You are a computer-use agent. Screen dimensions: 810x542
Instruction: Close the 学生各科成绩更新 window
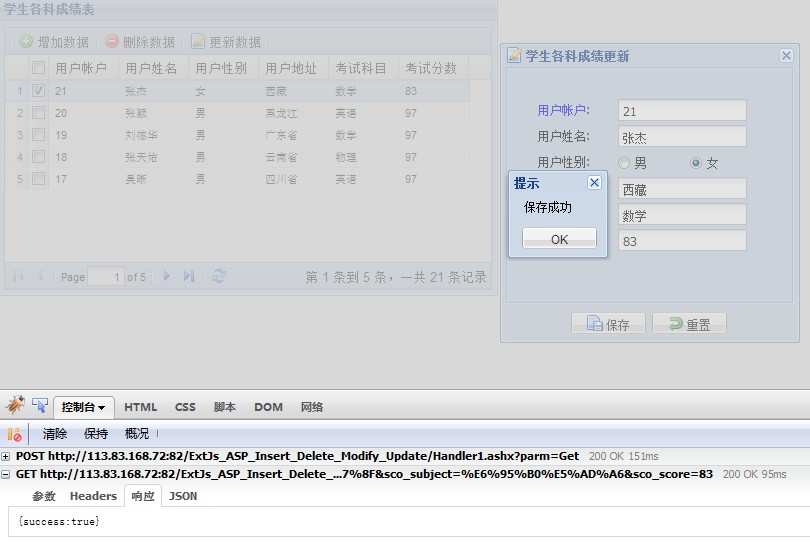786,55
